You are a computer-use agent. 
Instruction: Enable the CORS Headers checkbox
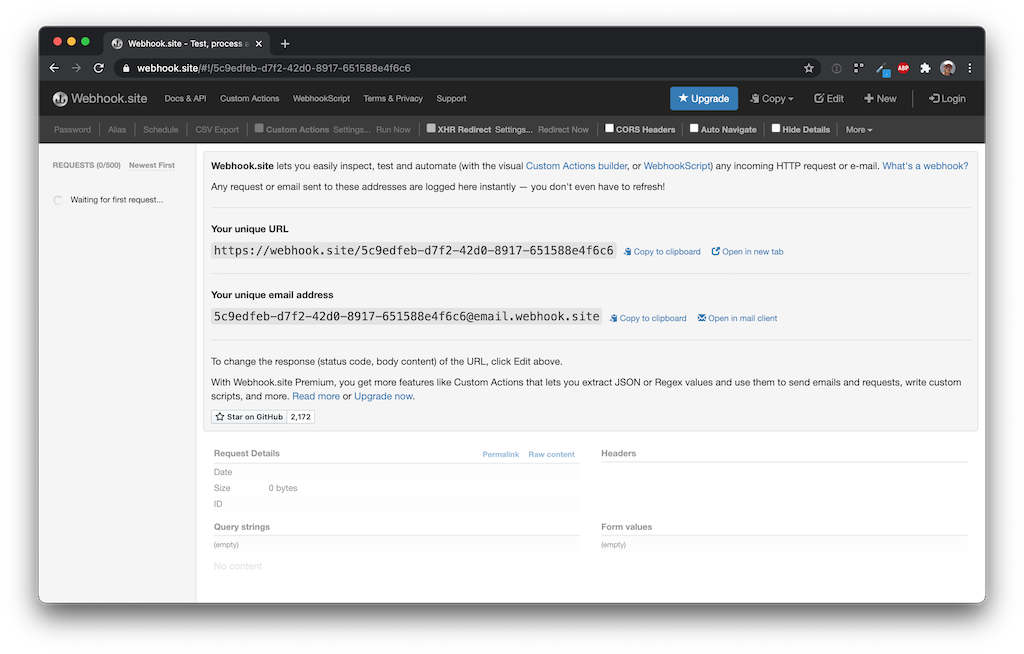pyautogui.click(x=609, y=129)
